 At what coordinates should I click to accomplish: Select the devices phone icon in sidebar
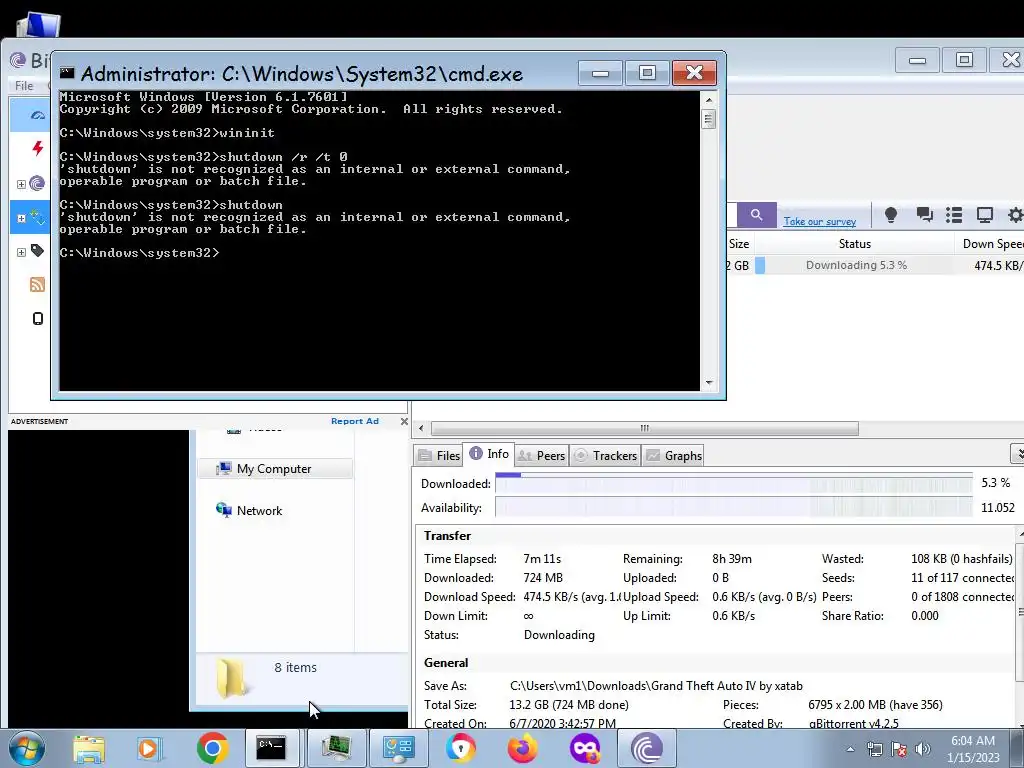[x=37, y=318]
